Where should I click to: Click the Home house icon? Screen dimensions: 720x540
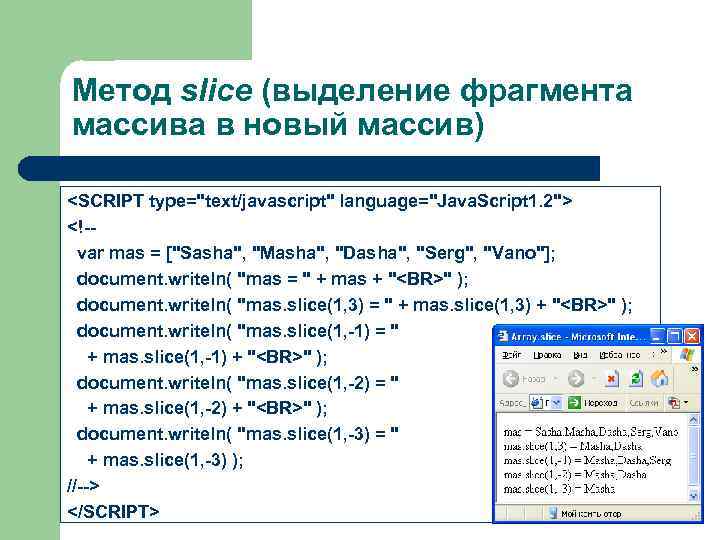point(660,379)
